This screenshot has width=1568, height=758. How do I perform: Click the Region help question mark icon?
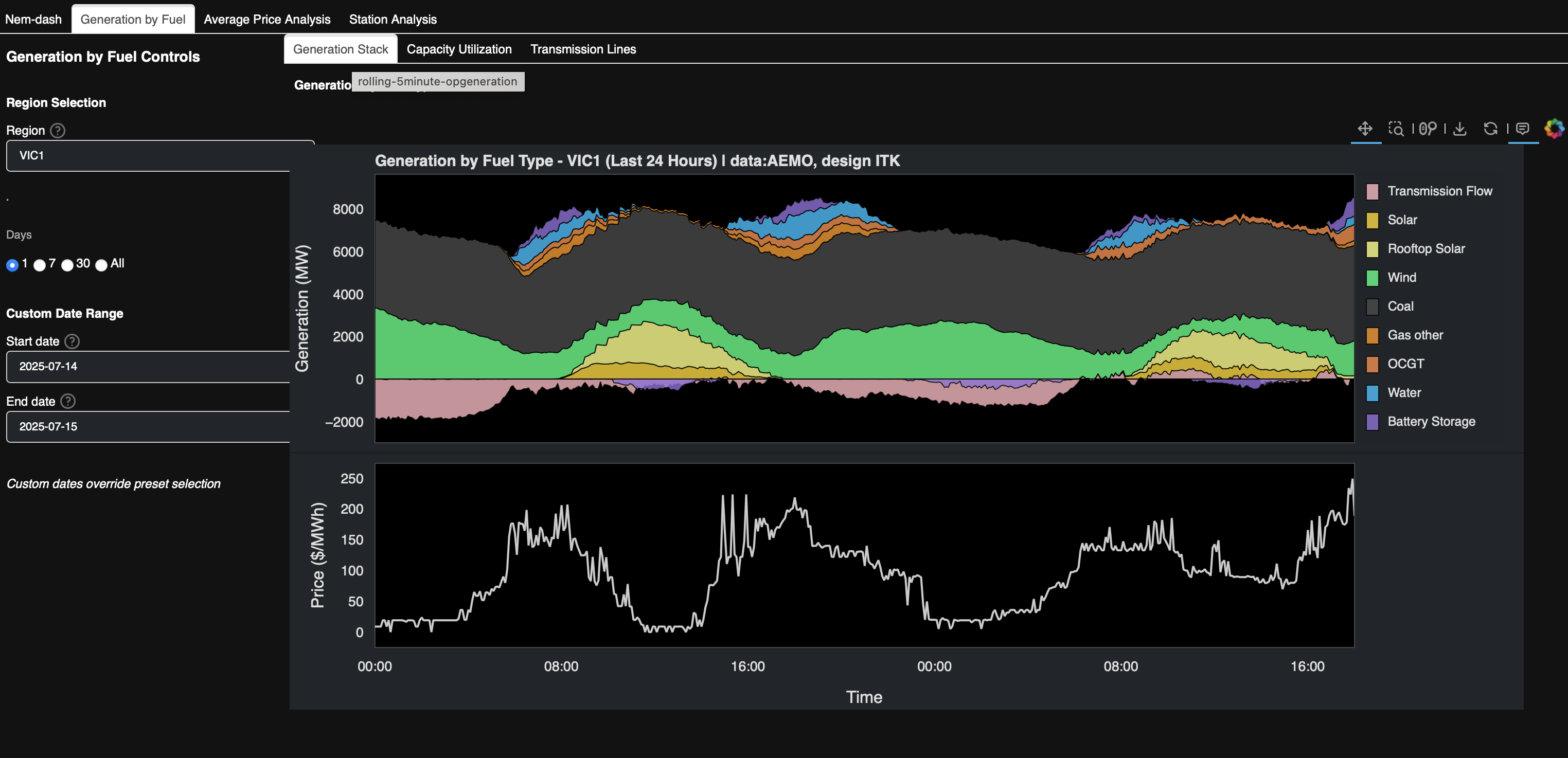pos(58,130)
